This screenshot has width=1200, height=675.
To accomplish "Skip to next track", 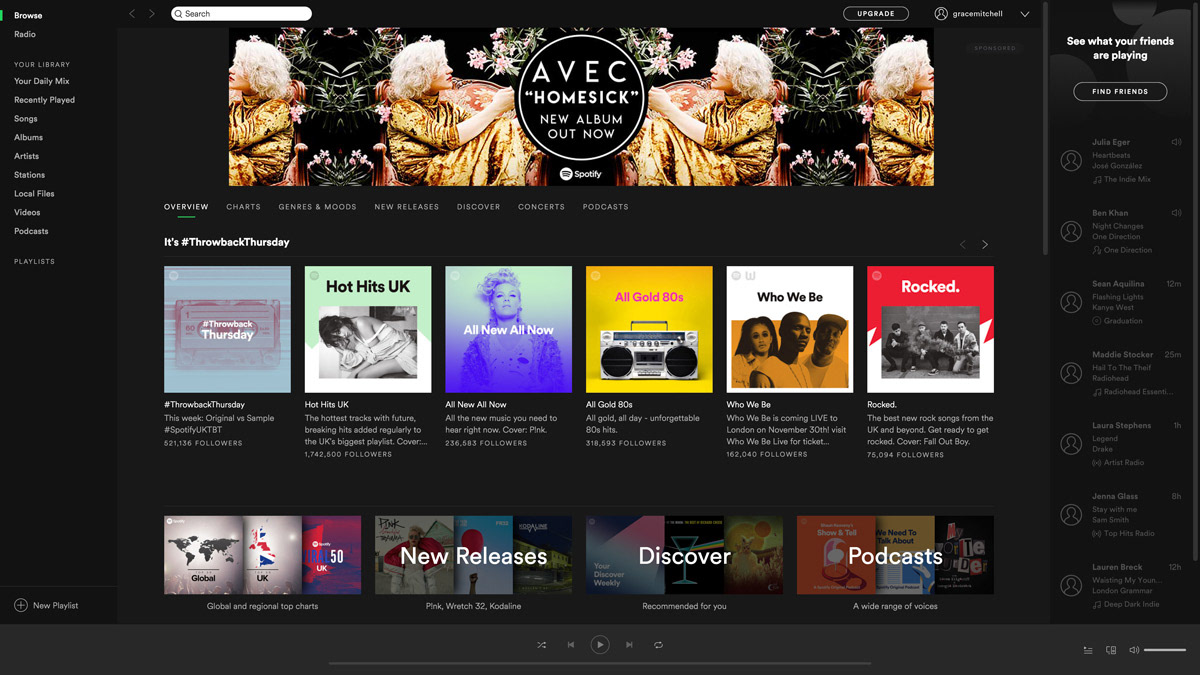I will pyautogui.click(x=629, y=645).
